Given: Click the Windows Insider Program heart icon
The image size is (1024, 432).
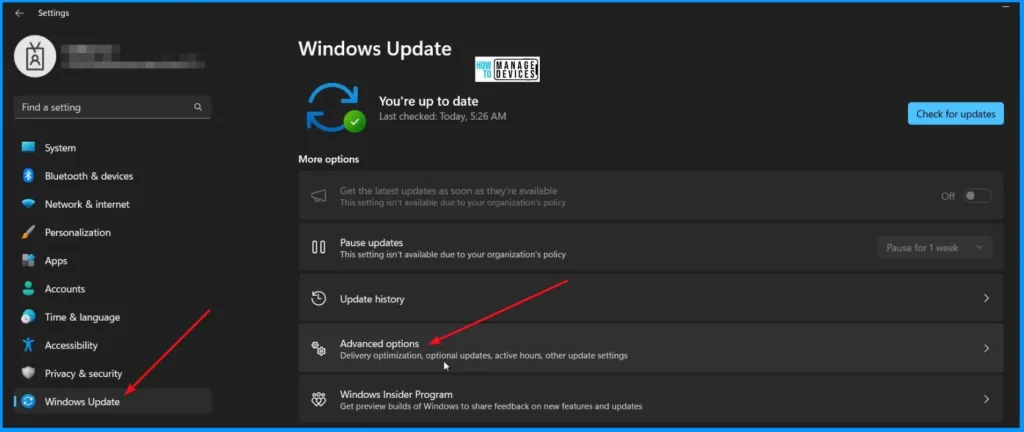Looking at the screenshot, I should [319, 399].
